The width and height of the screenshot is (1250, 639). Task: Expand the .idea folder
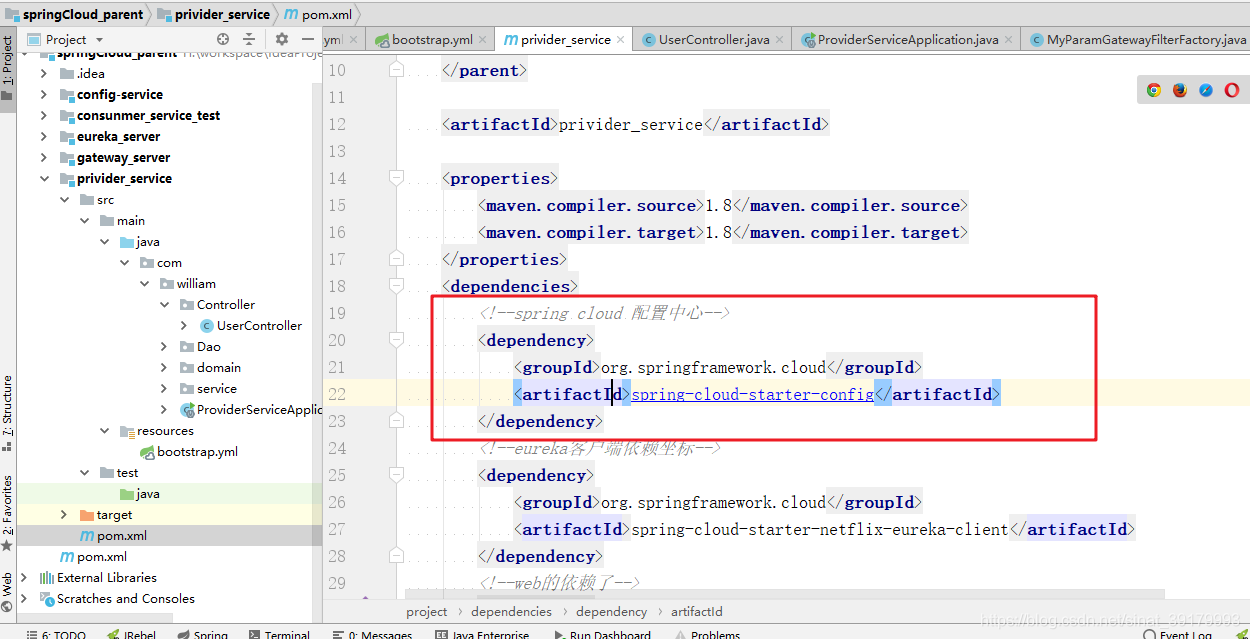click(x=44, y=73)
